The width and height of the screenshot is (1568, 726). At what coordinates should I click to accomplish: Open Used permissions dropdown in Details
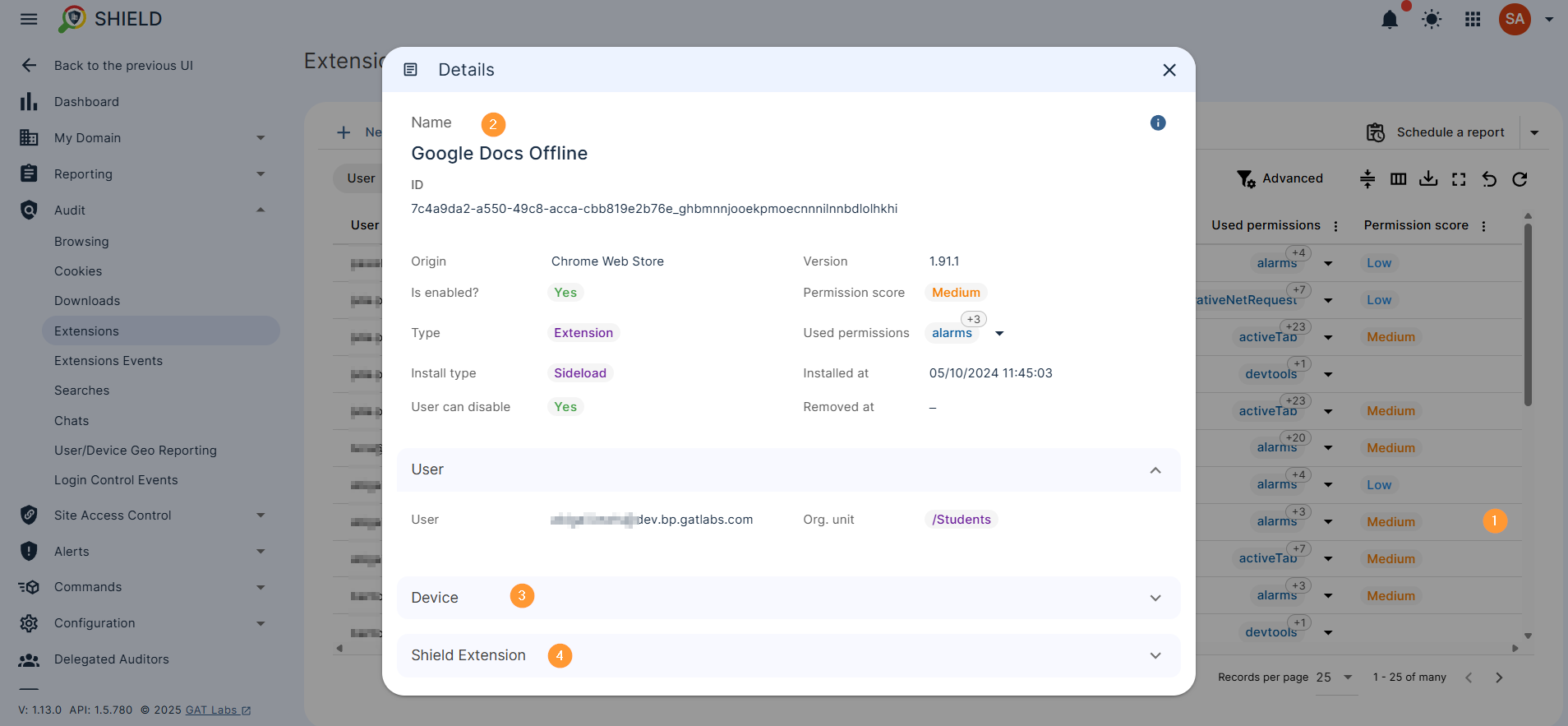[999, 333]
